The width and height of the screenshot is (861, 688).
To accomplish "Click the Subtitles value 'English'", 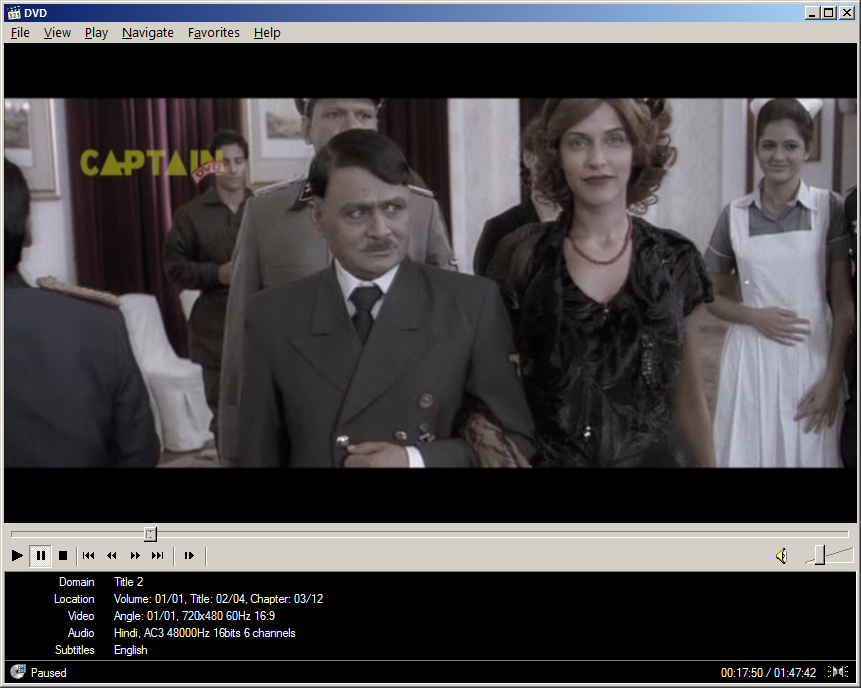I will [x=131, y=650].
